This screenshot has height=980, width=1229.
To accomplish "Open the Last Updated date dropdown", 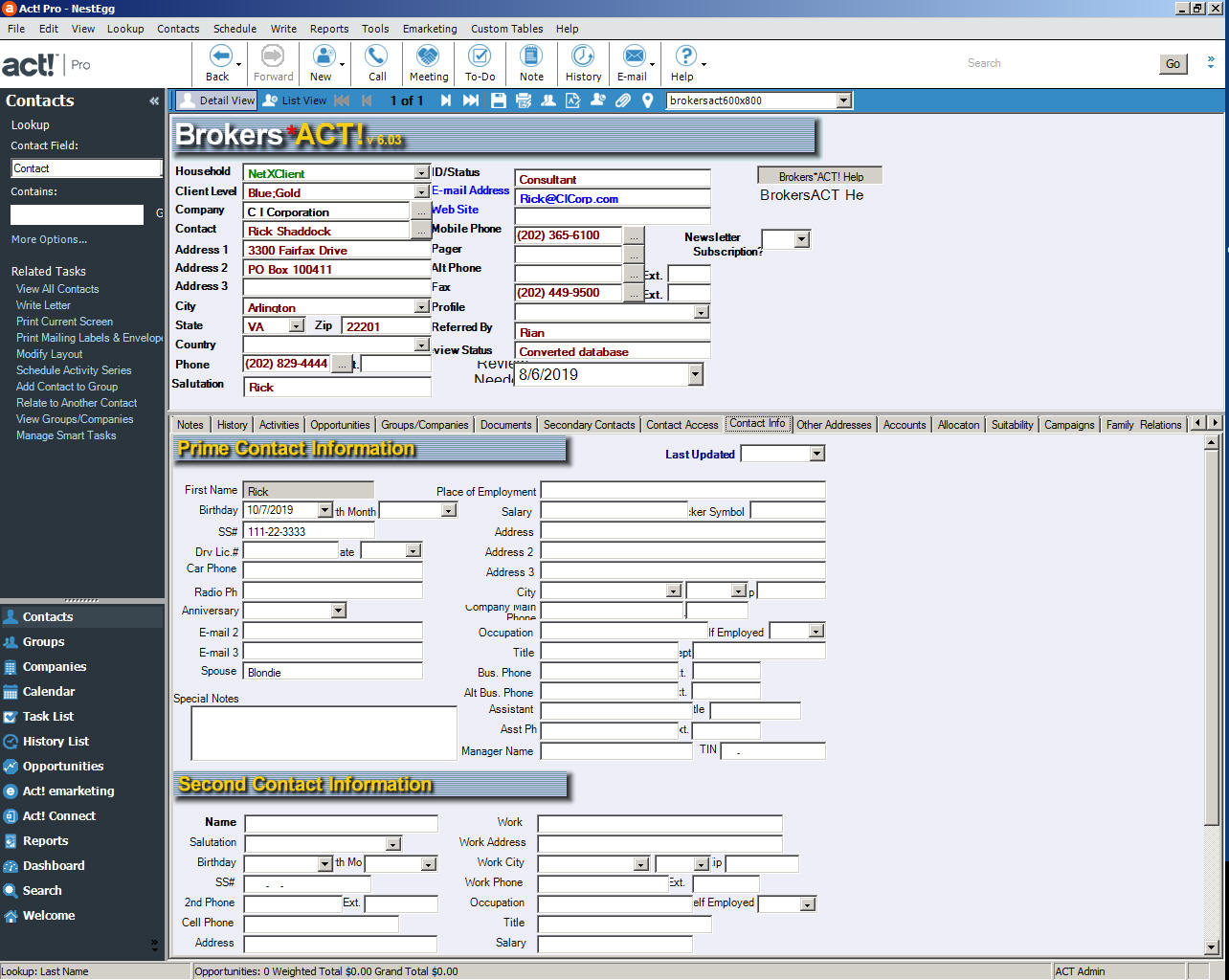I will [x=816, y=454].
